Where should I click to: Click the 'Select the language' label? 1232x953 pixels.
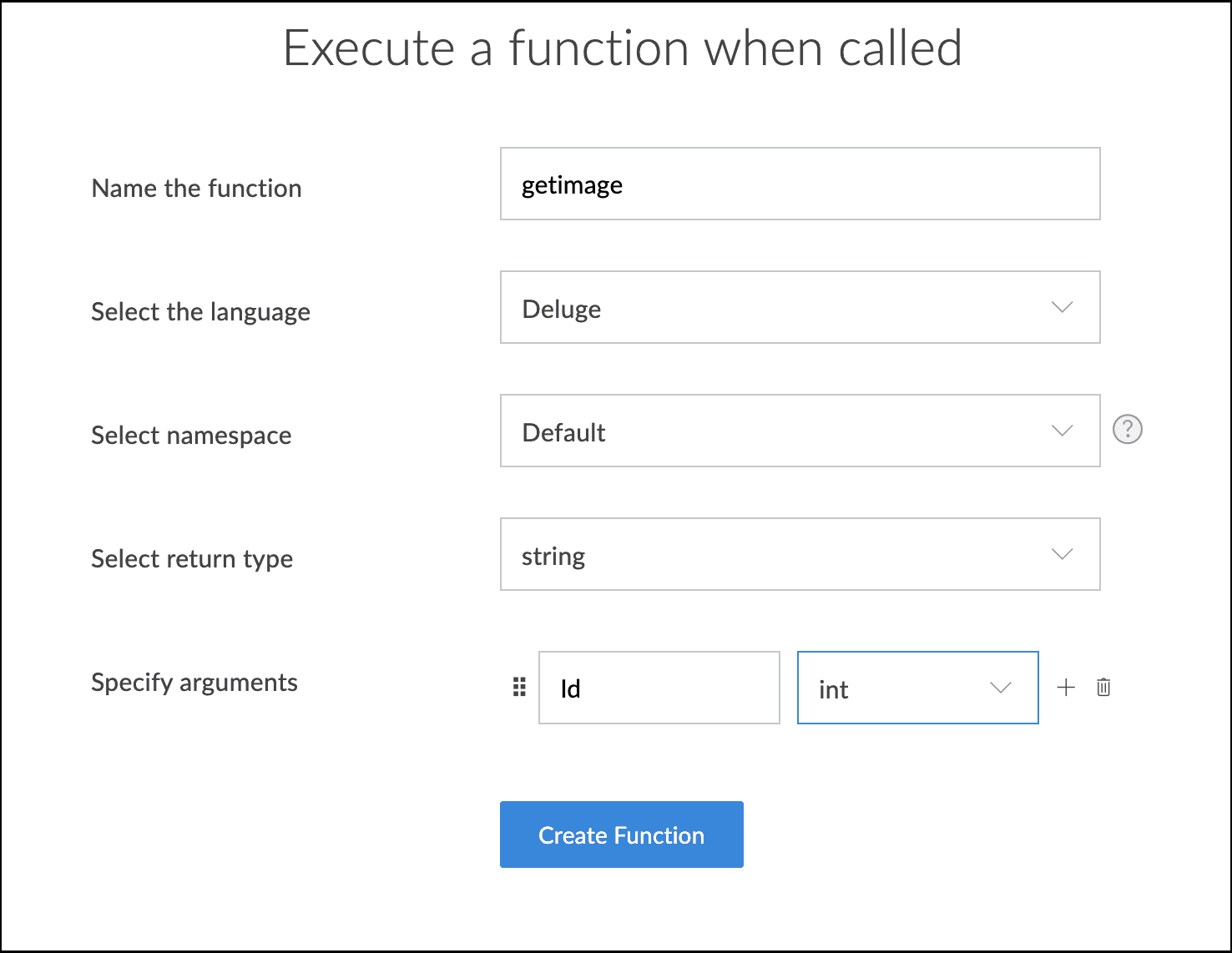pyautogui.click(x=201, y=312)
